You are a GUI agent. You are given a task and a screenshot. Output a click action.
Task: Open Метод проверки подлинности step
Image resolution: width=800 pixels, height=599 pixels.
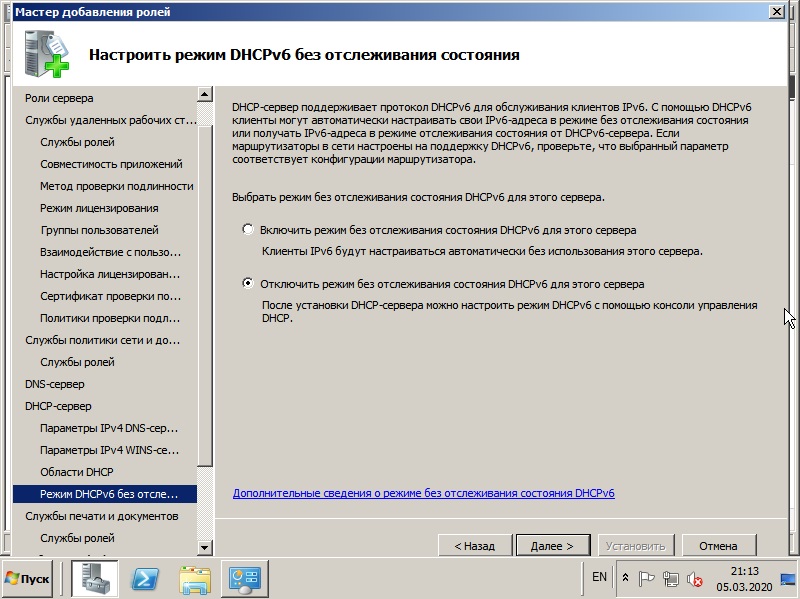click(x=117, y=186)
